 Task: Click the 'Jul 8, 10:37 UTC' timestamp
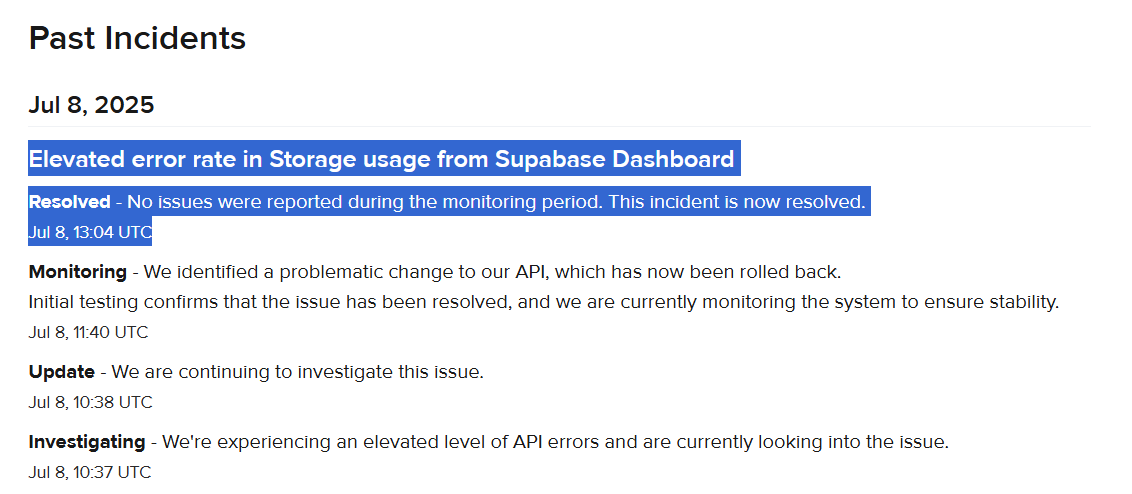coord(90,471)
